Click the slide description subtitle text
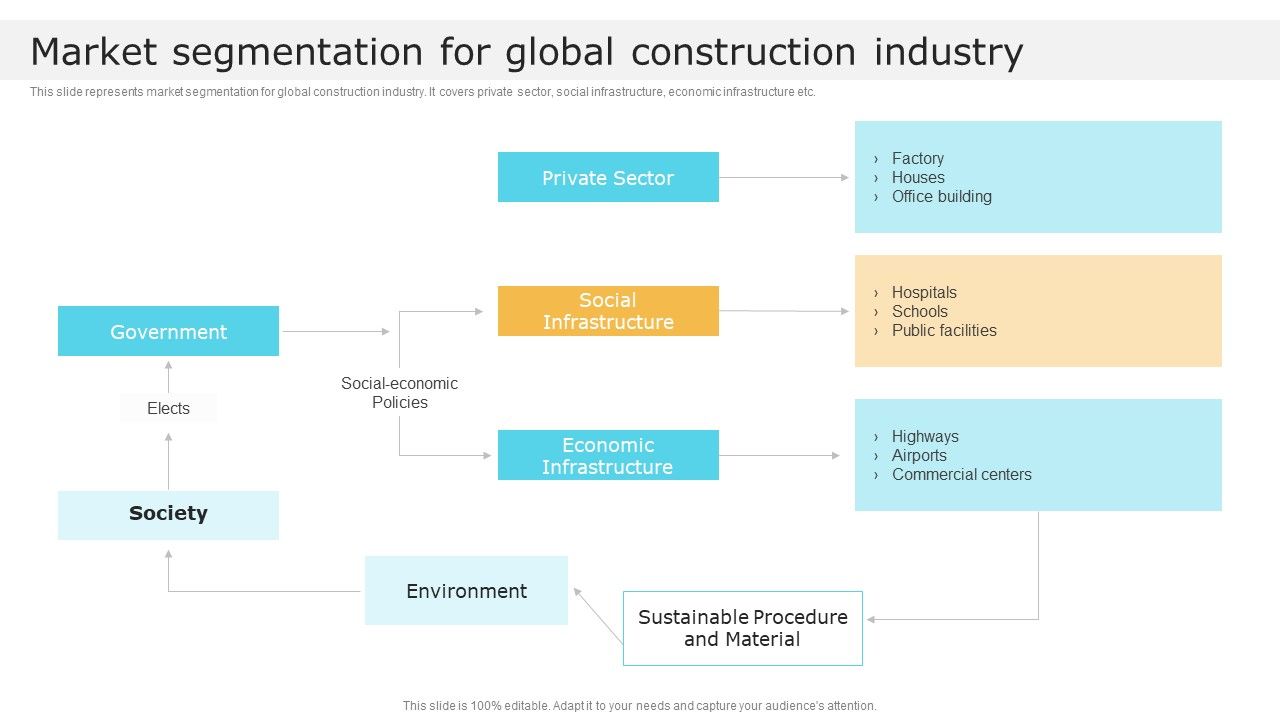The image size is (1280, 720). tap(423, 92)
